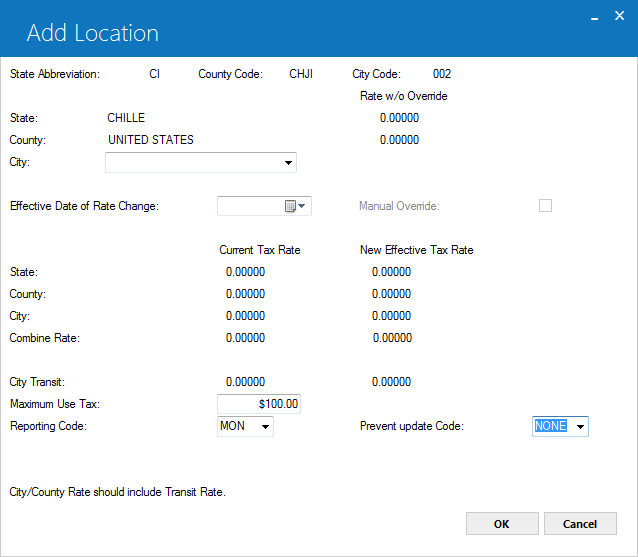Close the Add Location dialog
This screenshot has width=638, height=557.
pos(619,16)
